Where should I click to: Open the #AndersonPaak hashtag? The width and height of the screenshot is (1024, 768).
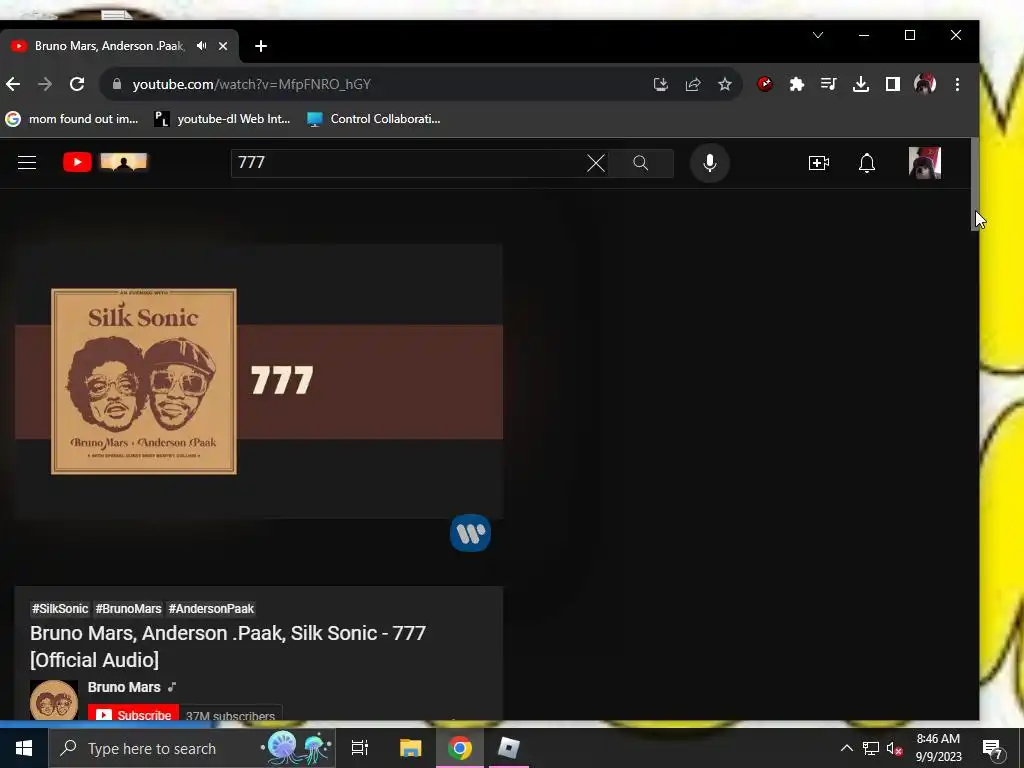(x=211, y=609)
